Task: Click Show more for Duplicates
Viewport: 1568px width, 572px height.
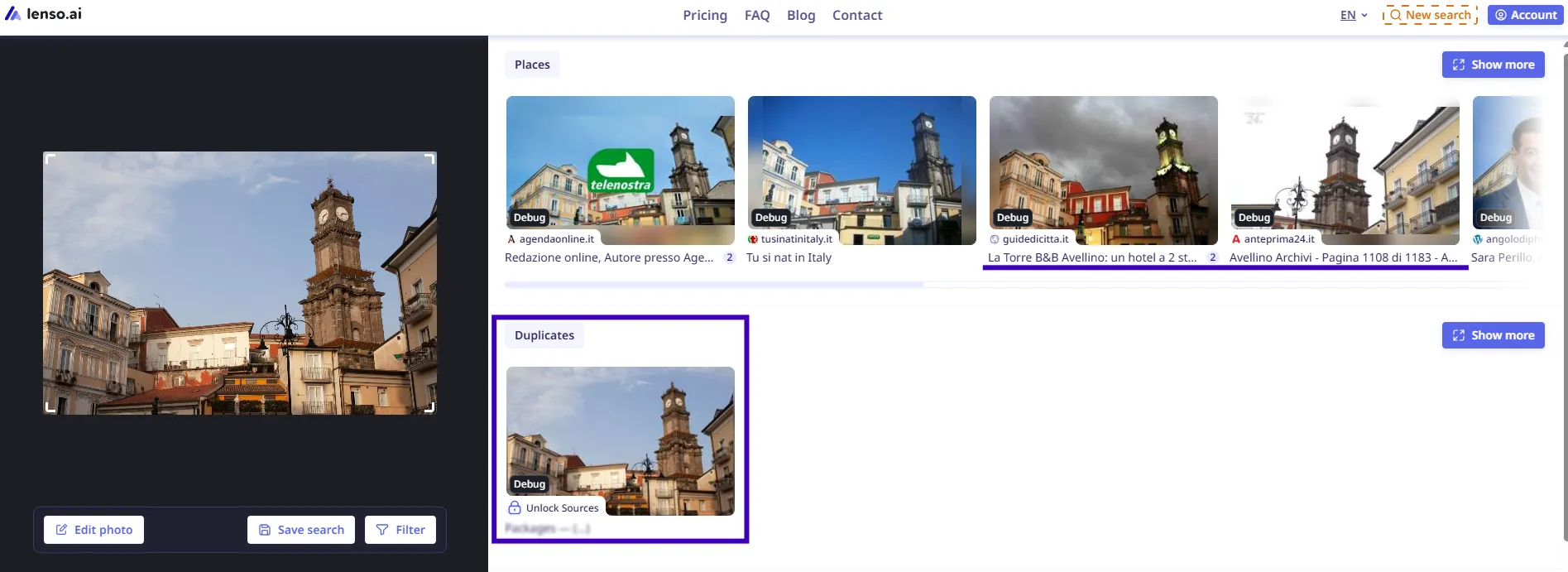Action: click(1493, 335)
